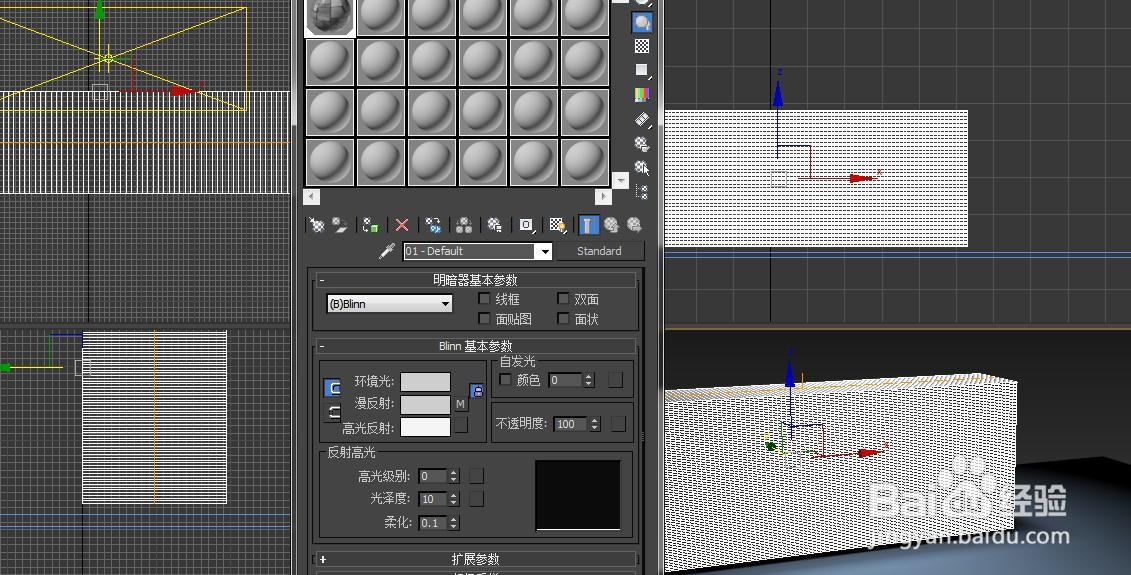Click sample slots scroll-down arrow
The width and height of the screenshot is (1131, 575).
click(620, 180)
